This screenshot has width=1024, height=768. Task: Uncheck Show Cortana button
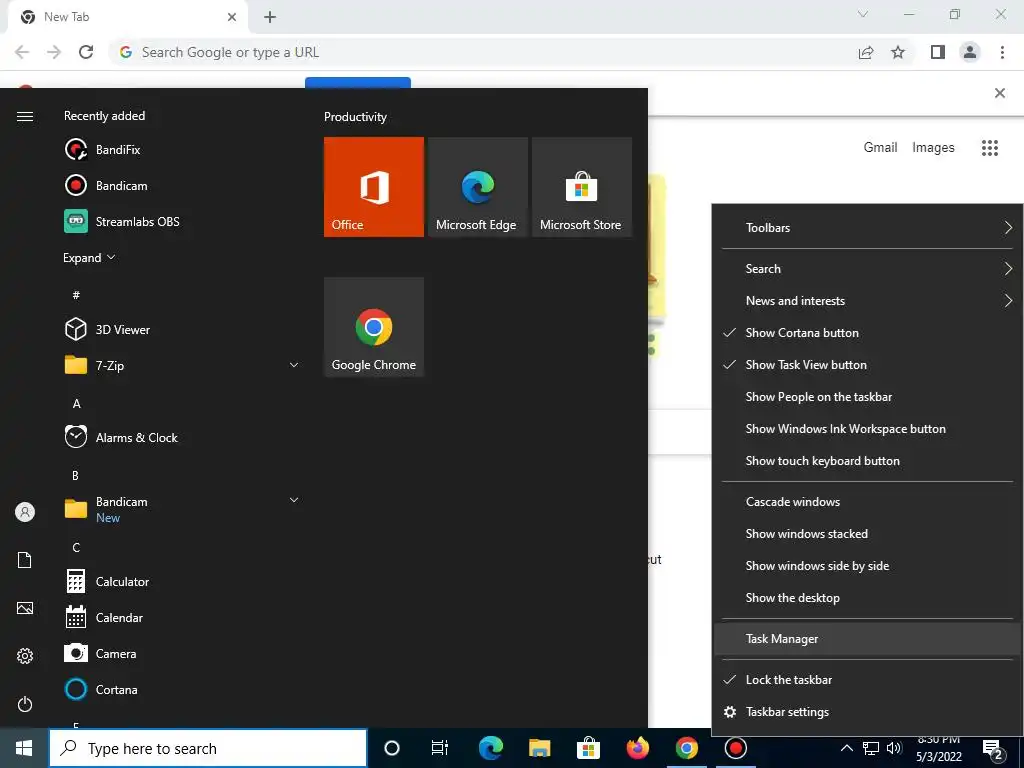(867, 332)
